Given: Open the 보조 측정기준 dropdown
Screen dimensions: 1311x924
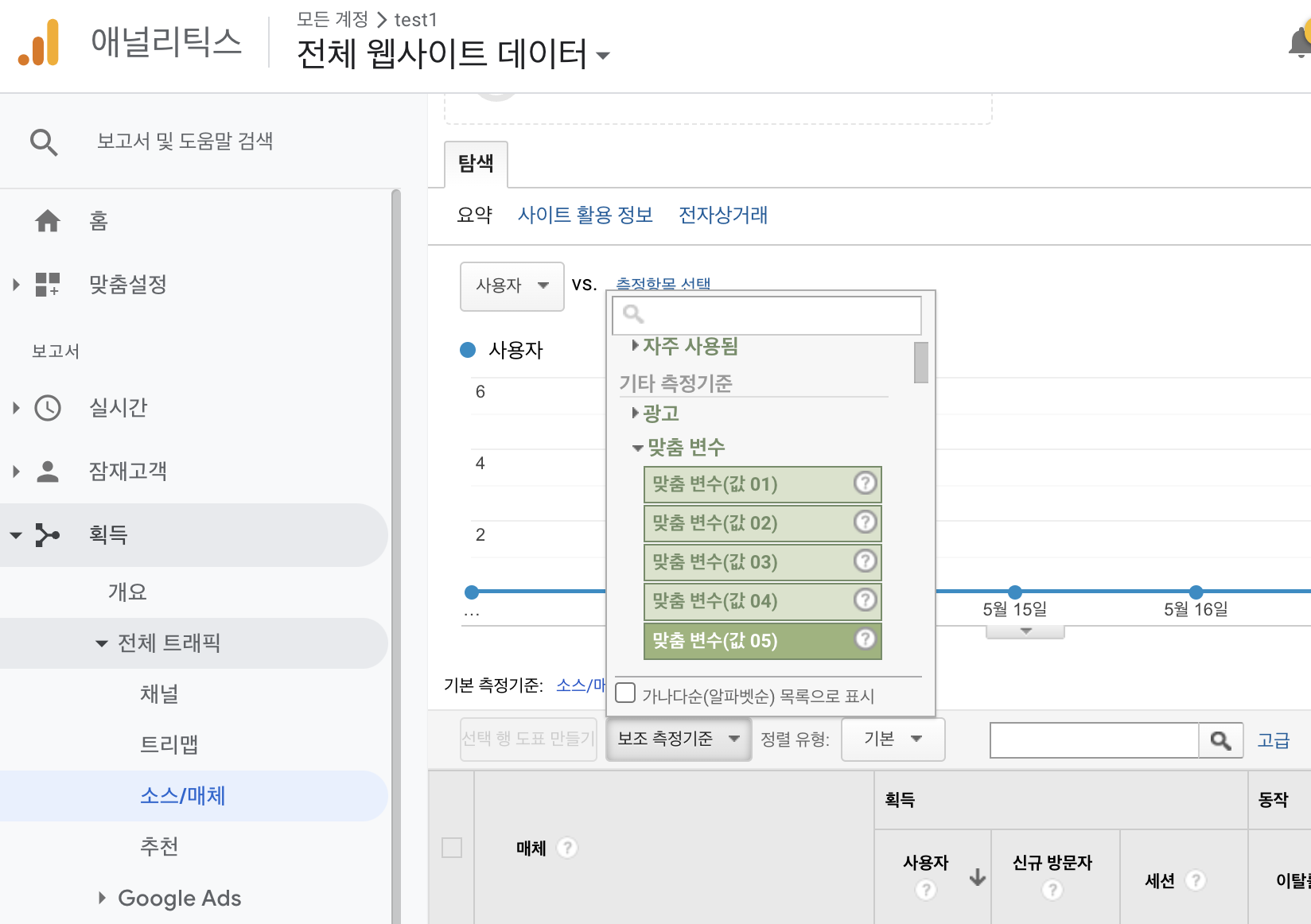Looking at the screenshot, I should (x=678, y=740).
